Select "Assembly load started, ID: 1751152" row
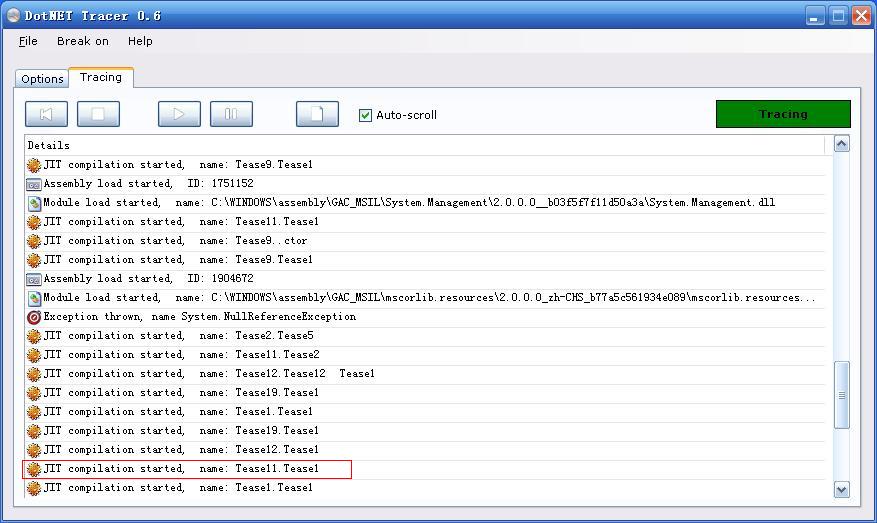The height and width of the screenshot is (523, 877). (x=425, y=183)
